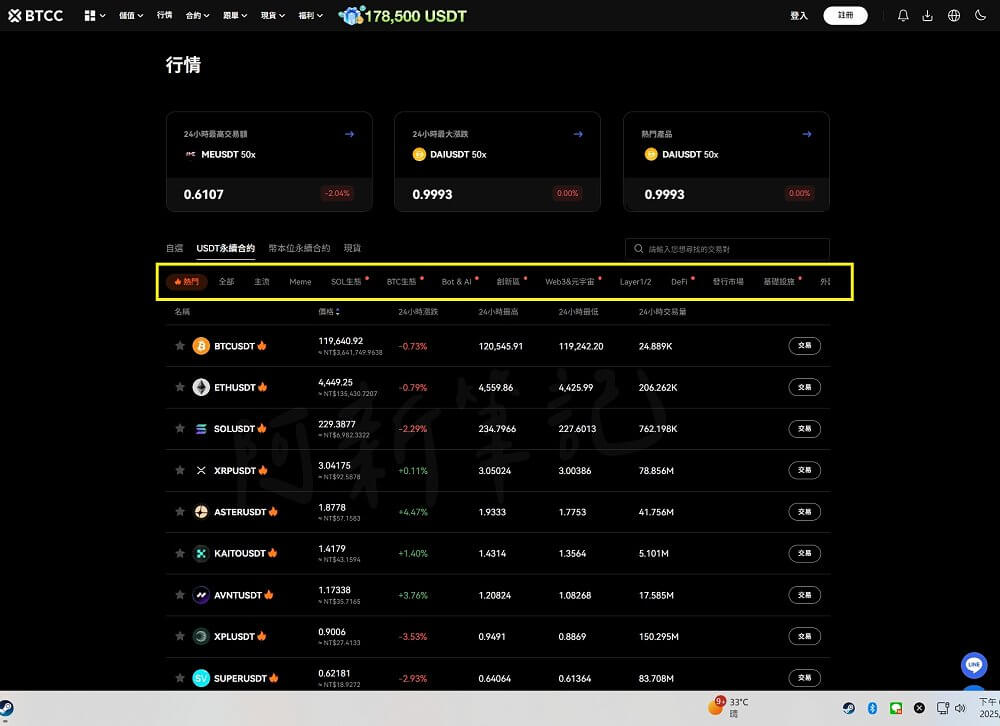Click the Ethereum coin icon
The height and width of the screenshot is (726, 1000).
[201, 387]
